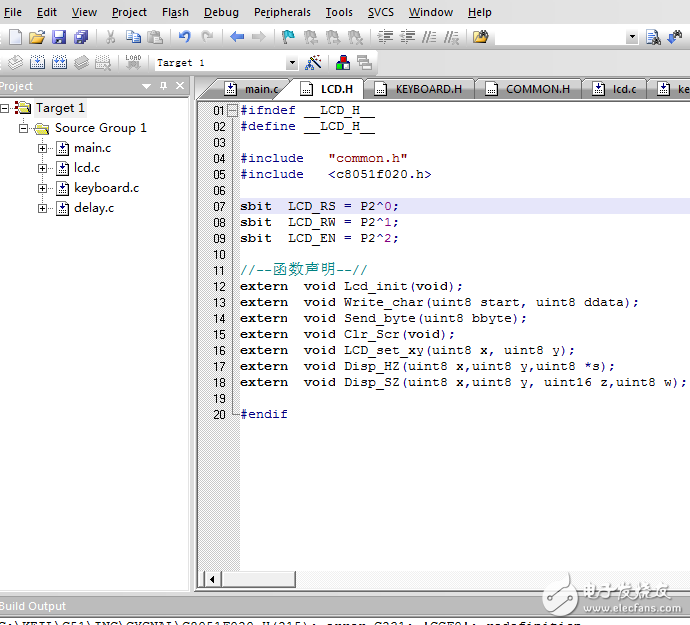Open Options for Target wand icon
Screen dimensions: 690x625
click(314, 62)
